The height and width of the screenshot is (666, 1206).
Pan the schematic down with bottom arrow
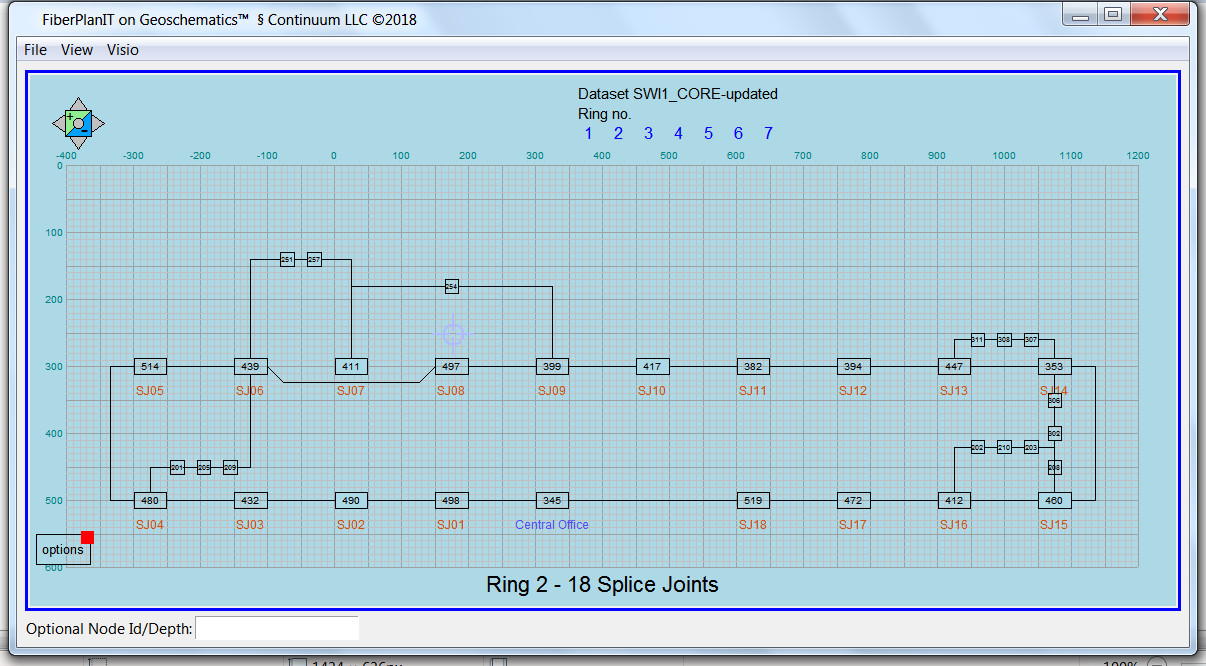point(78,143)
